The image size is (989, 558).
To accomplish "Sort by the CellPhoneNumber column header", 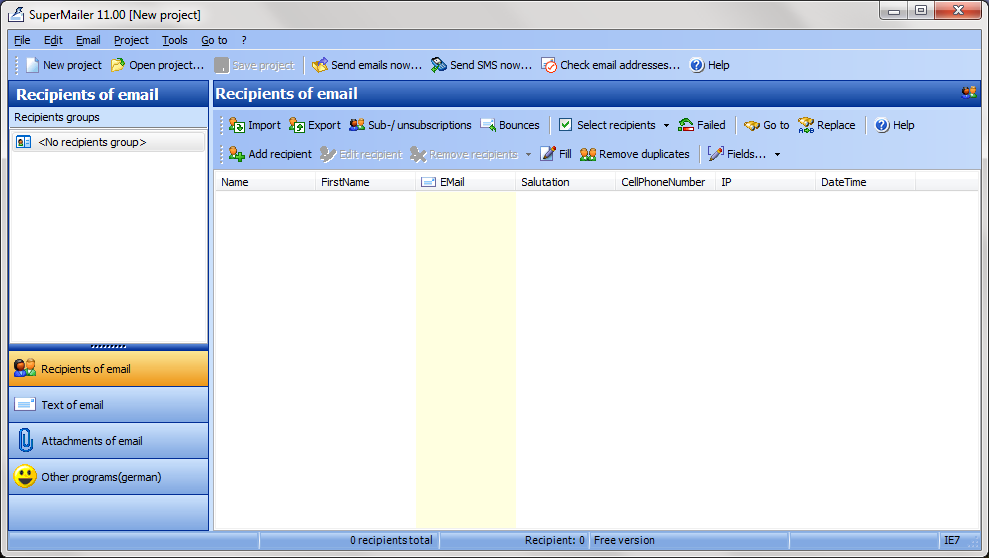I will [665, 182].
